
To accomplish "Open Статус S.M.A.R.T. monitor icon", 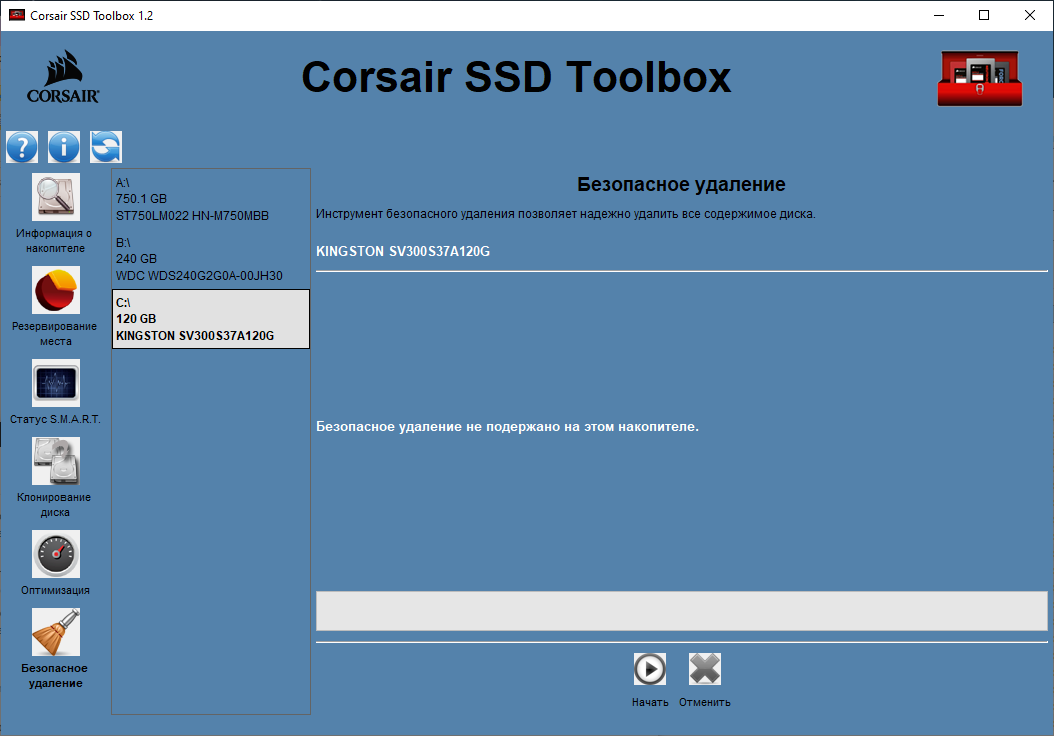I will [x=56, y=382].
